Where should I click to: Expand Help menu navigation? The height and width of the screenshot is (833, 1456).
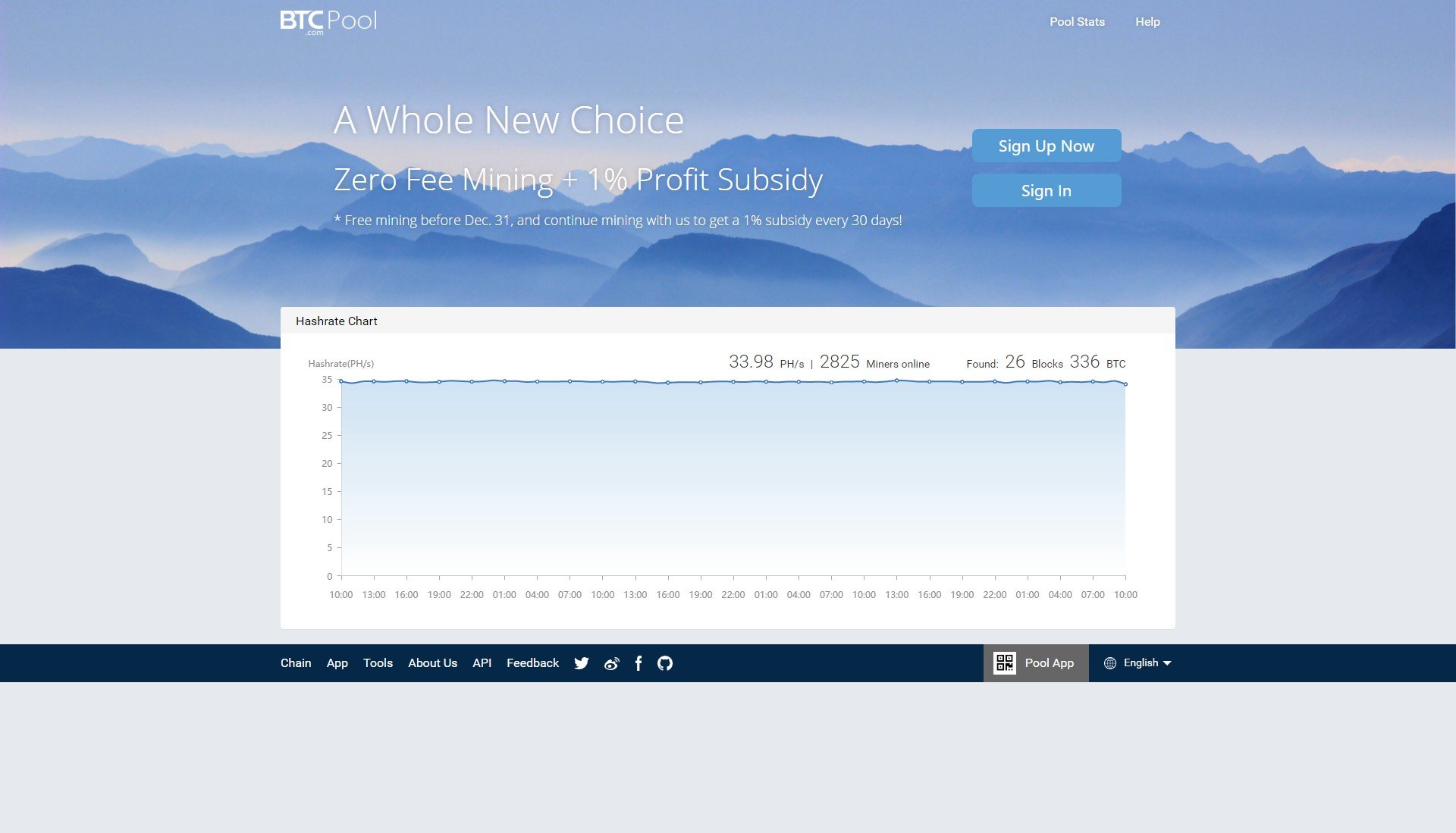pyautogui.click(x=1148, y=21)
